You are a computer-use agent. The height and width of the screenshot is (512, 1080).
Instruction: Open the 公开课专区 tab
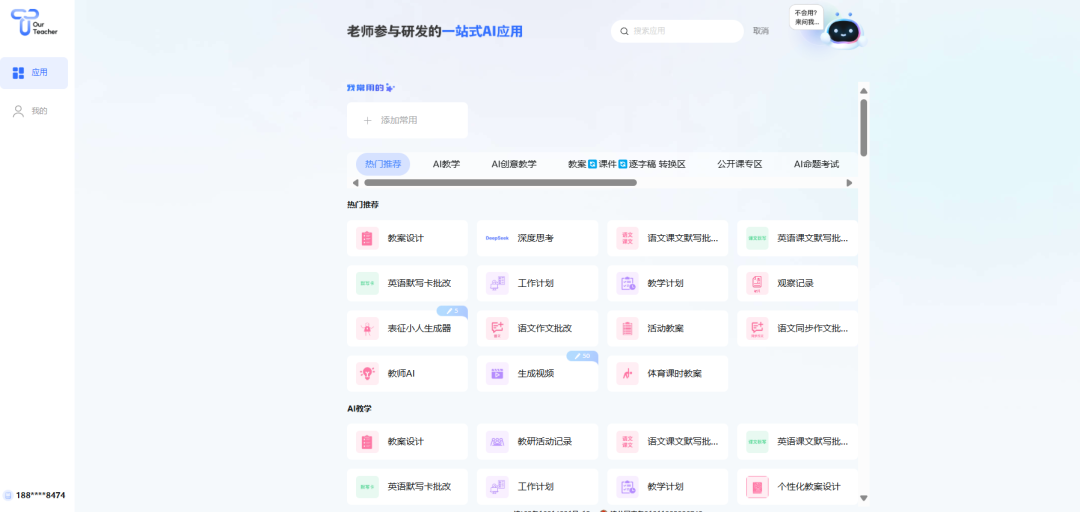[x=739, y=164]
